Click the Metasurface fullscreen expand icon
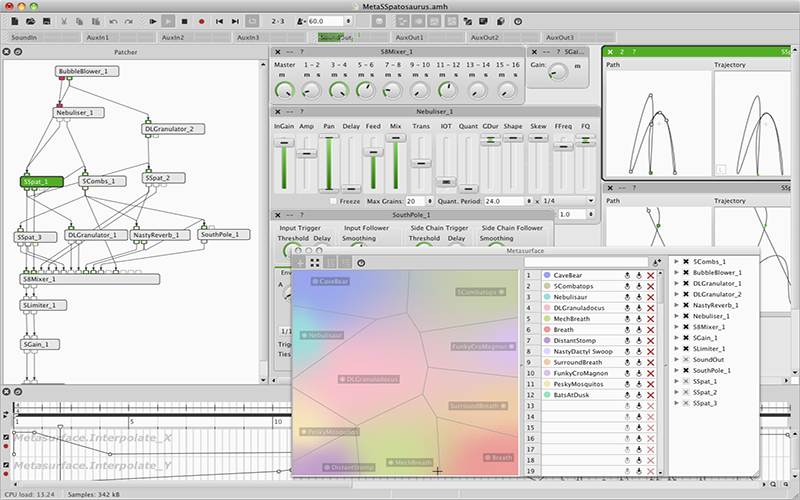This screenshot has width=800, height=500. [315, 263]
